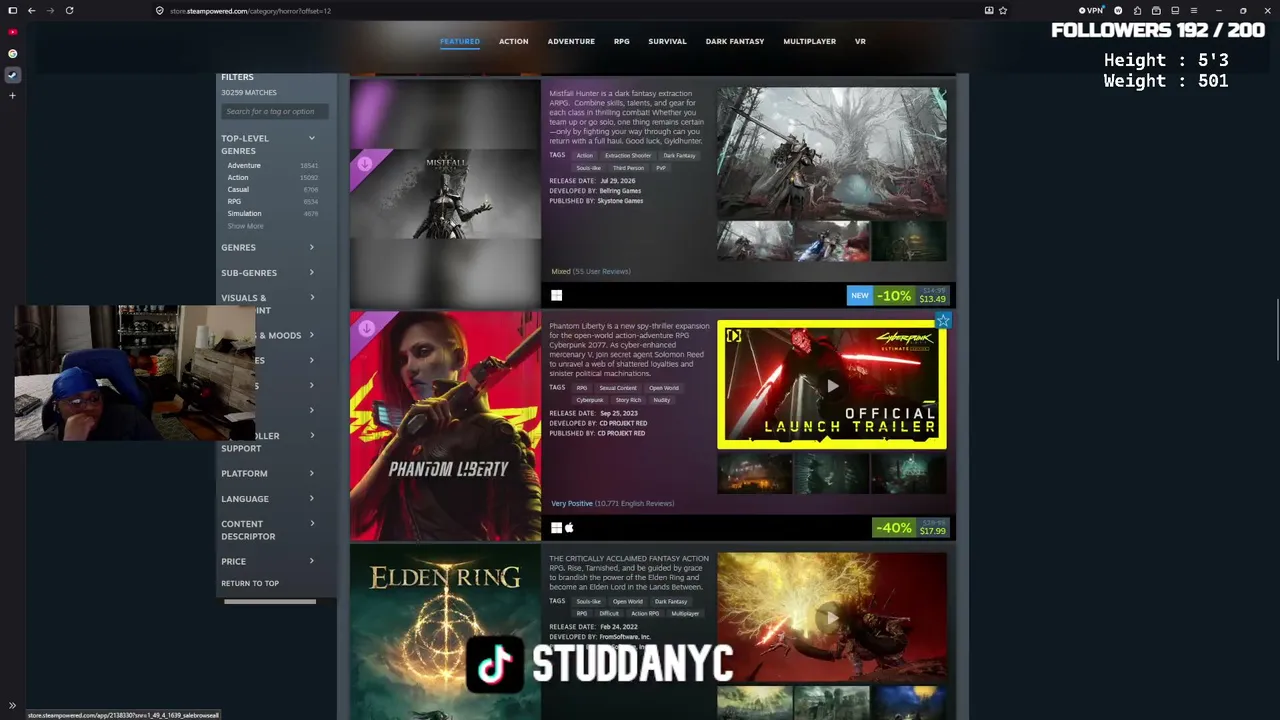The width and height of the screenshot is (1280, 720).
Task: Switch to the Action tab
Action: [x=514, y=42]
